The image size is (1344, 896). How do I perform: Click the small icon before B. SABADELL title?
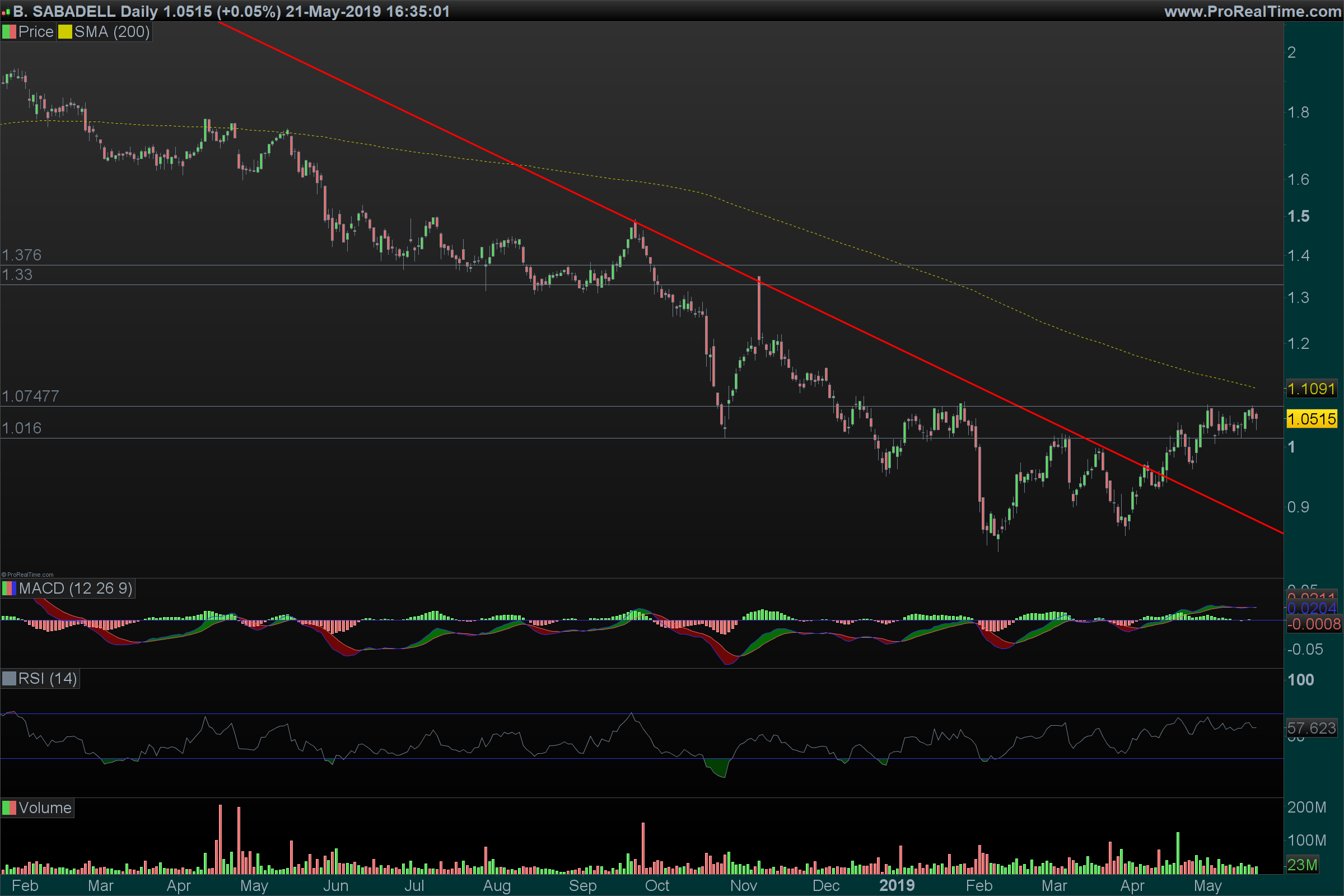[x=6, y=11]
